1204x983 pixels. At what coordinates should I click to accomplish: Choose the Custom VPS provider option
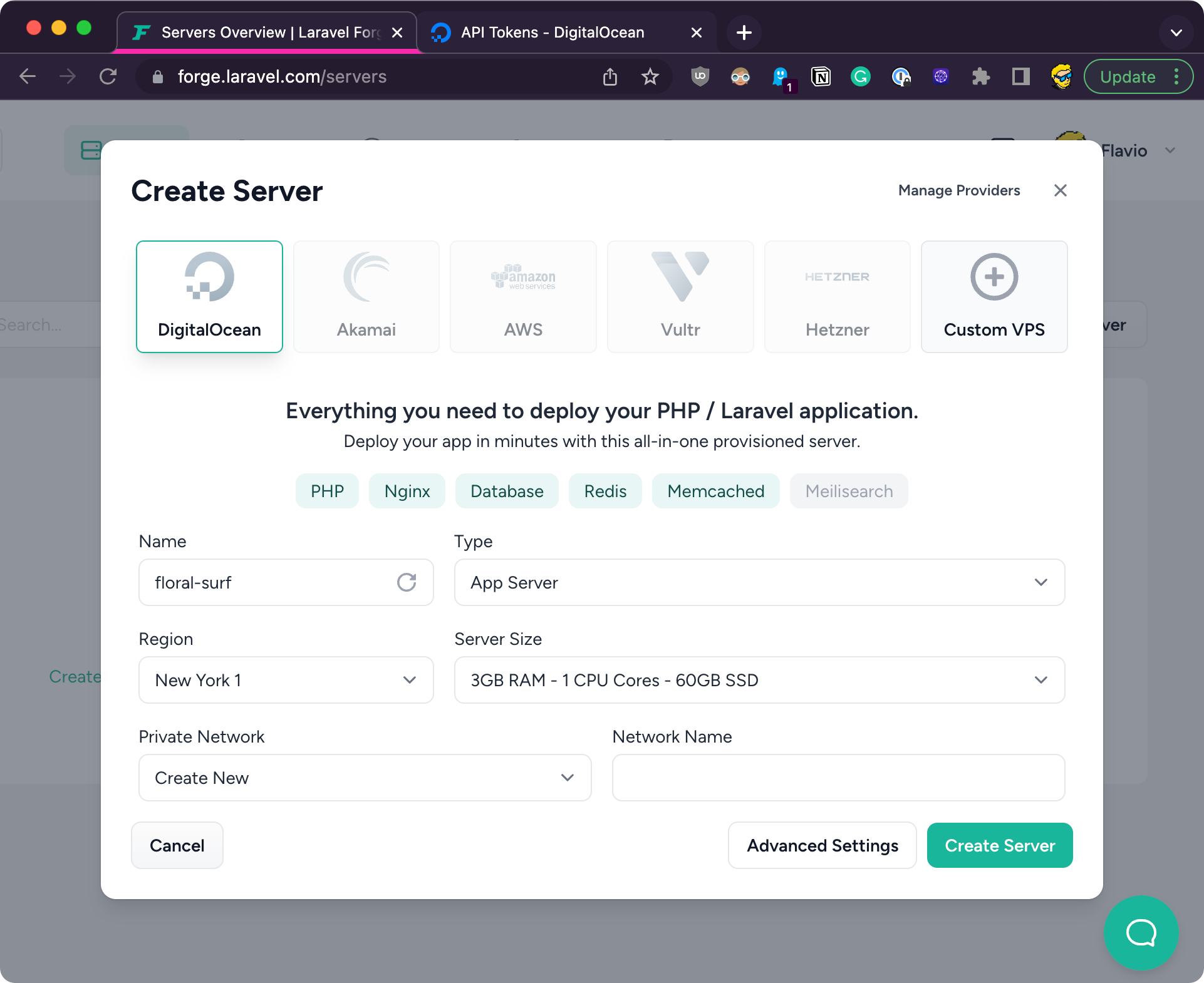pos(994,296)
